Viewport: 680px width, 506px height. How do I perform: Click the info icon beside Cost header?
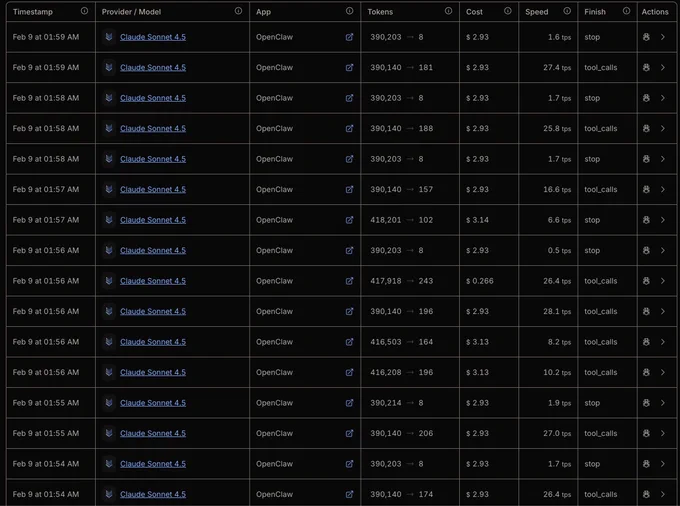tap(508, 11)
